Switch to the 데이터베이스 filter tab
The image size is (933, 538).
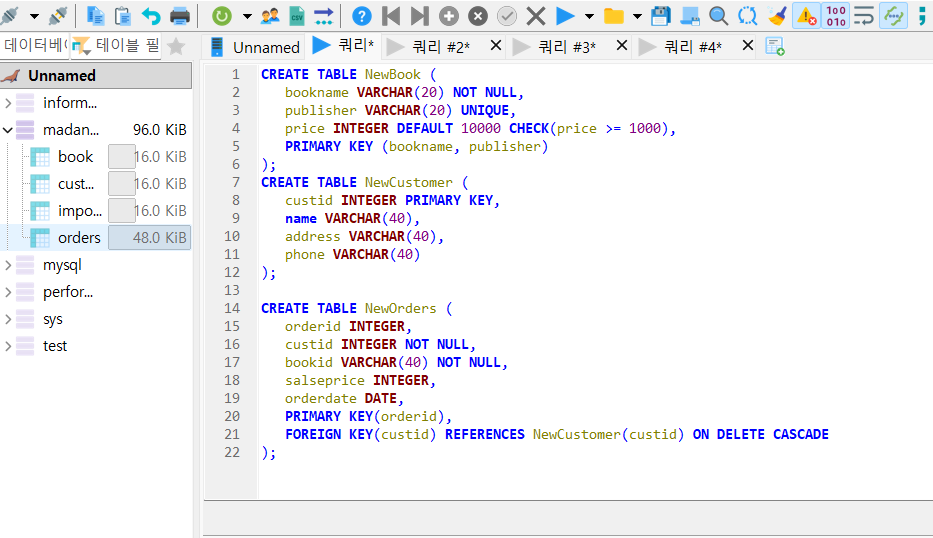coord(35,45)
